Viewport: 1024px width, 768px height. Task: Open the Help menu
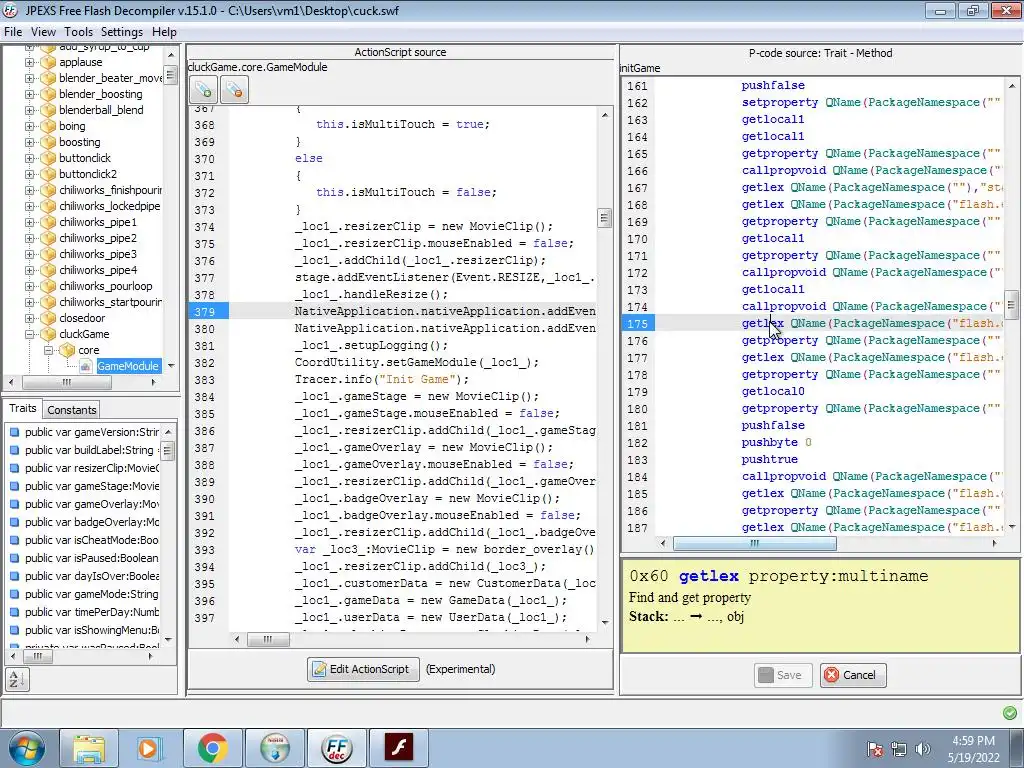(164, 32)
